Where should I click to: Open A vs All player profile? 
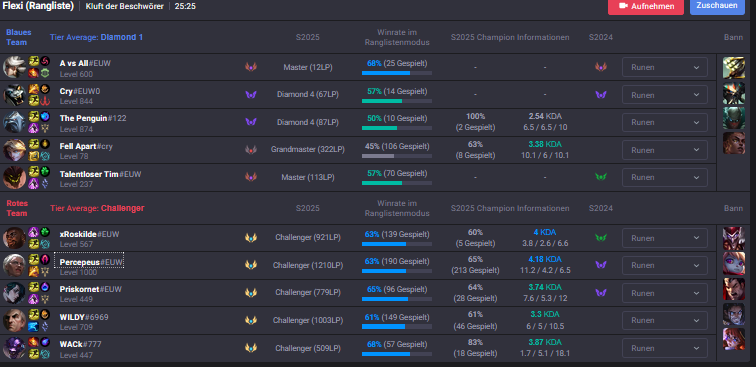(85, 63)
